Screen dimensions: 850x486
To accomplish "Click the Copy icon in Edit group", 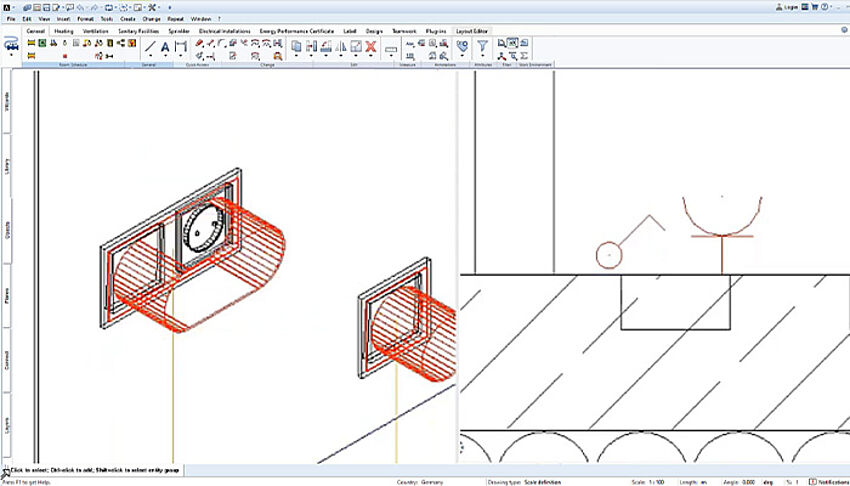I will (x=297, y=46).
